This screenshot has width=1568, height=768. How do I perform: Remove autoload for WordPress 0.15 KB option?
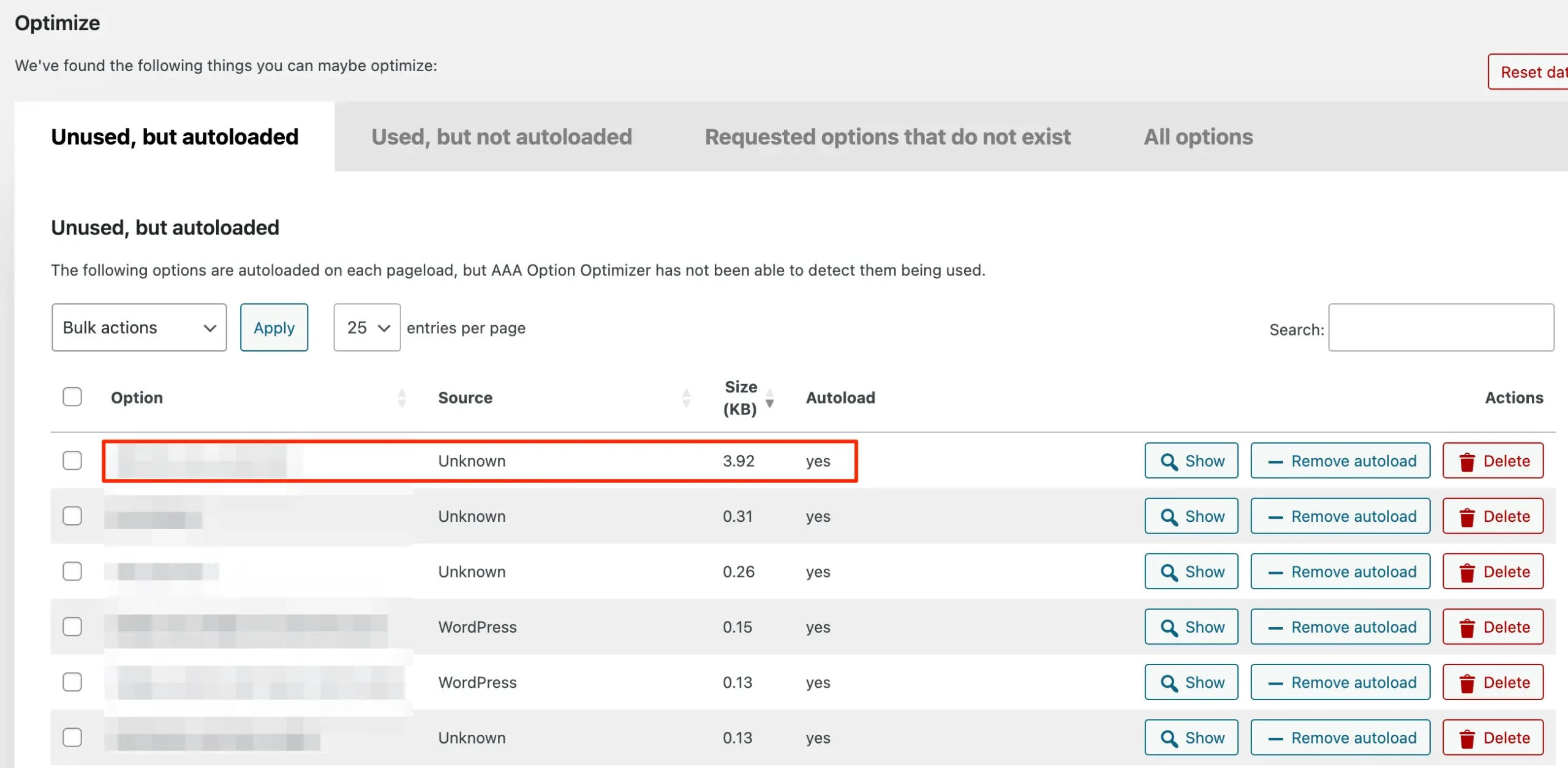[x=1340, y=627]
